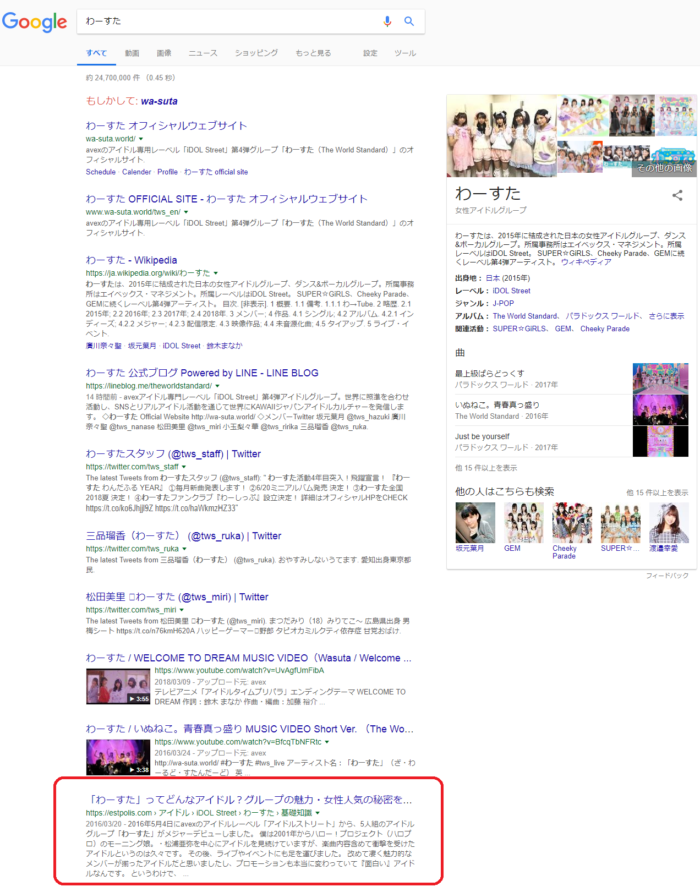Open SUPER☆GiRLS related link

click(x=518, y=328)
